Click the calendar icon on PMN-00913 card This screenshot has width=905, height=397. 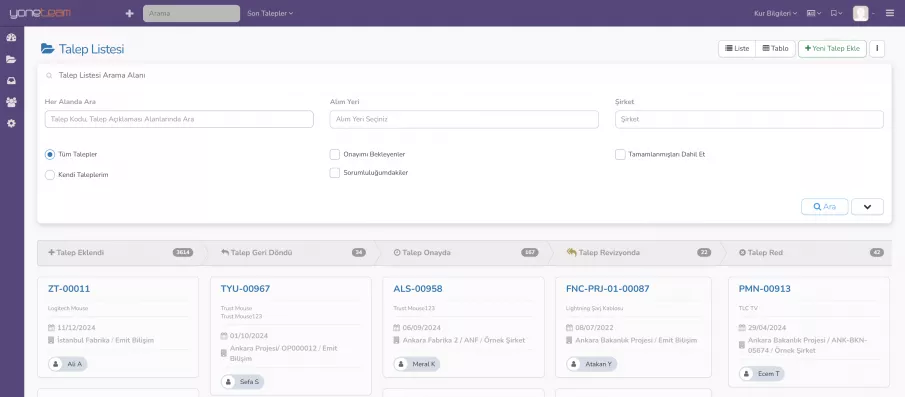pos(743,328)
